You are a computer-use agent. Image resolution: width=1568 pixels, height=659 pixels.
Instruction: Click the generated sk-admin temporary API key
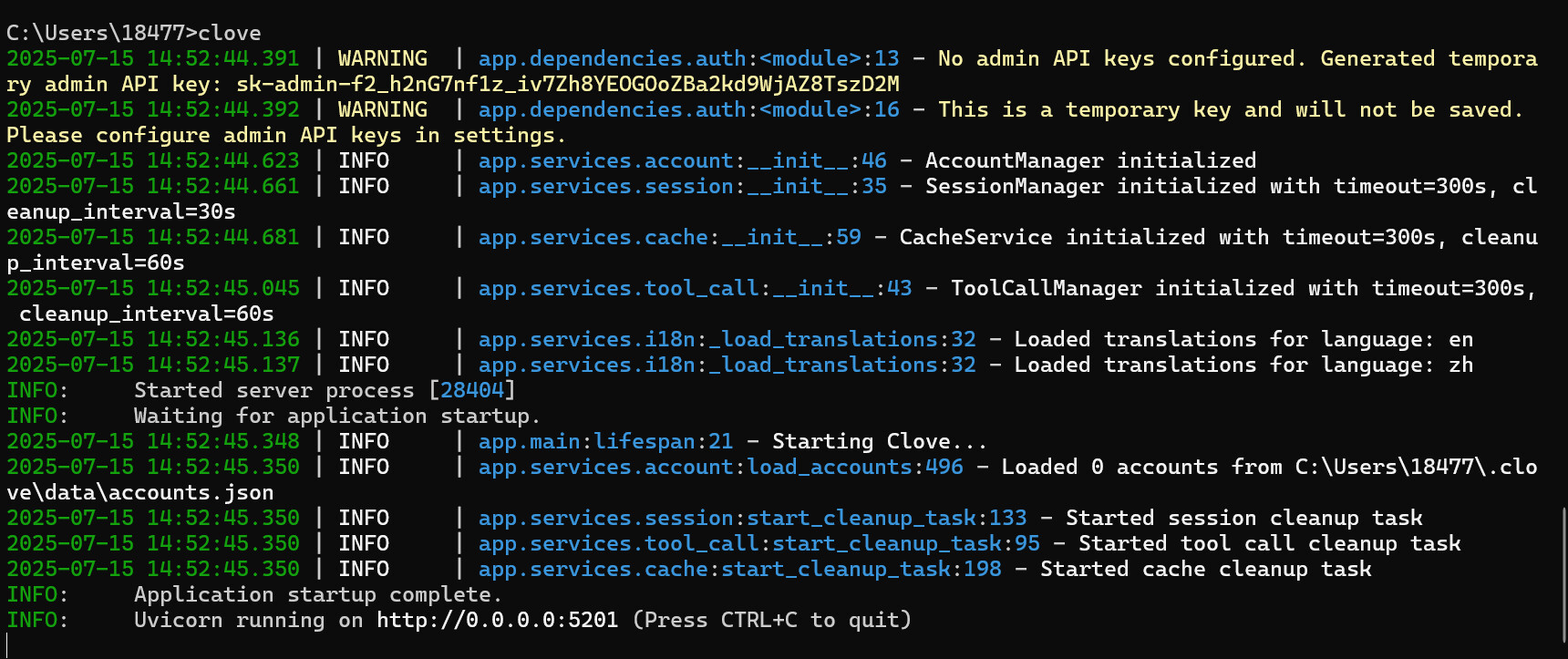pos(567,85)
